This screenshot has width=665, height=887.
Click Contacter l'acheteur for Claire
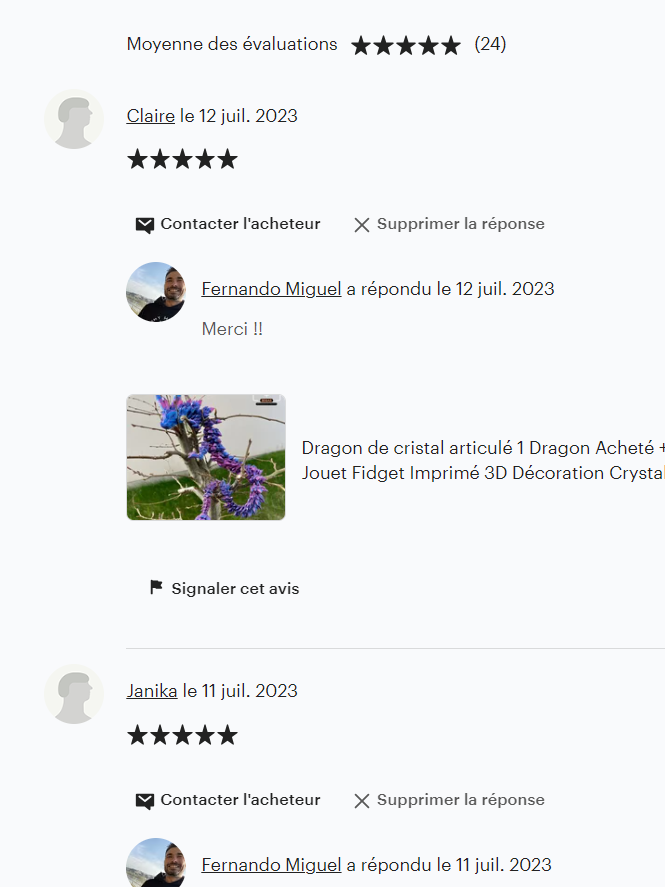point(228,224)
